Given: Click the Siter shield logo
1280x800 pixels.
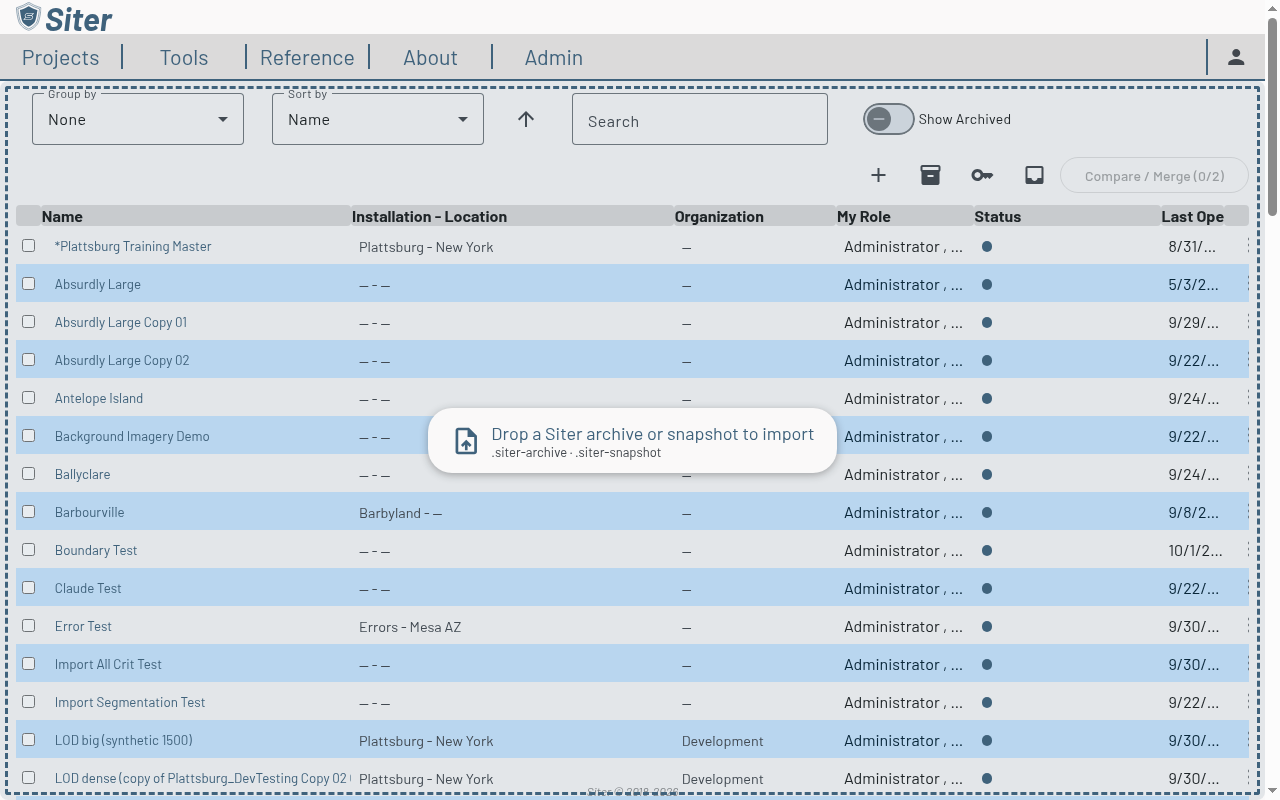Looking at the screenshot, I should click(28, 17).
